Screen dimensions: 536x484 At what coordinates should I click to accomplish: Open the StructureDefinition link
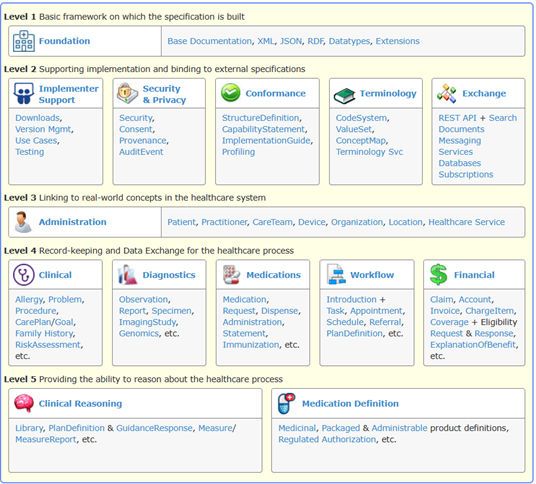[x=260, y=118]
